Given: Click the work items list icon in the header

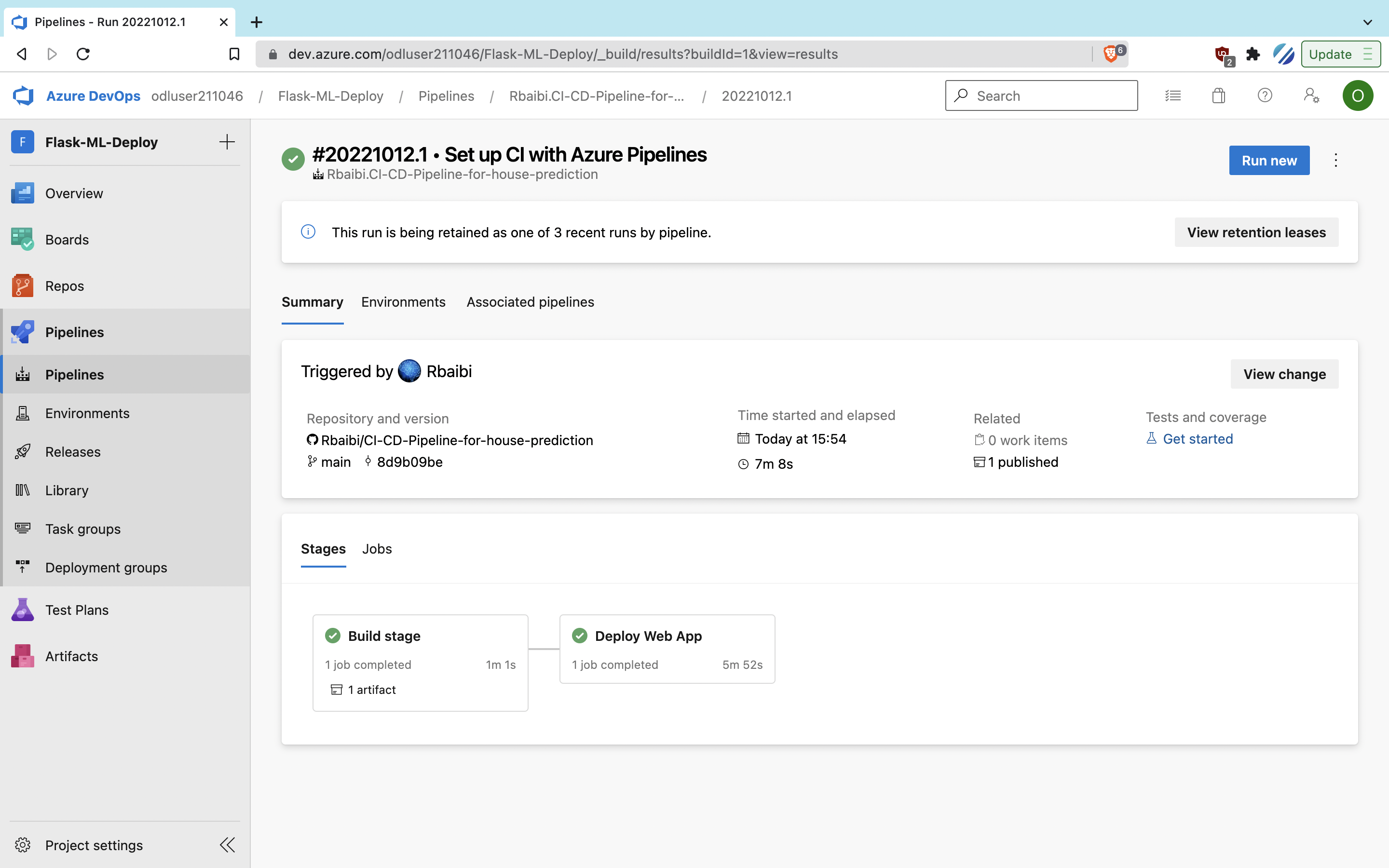Looking at the screenshot, I should (1172, 96).
